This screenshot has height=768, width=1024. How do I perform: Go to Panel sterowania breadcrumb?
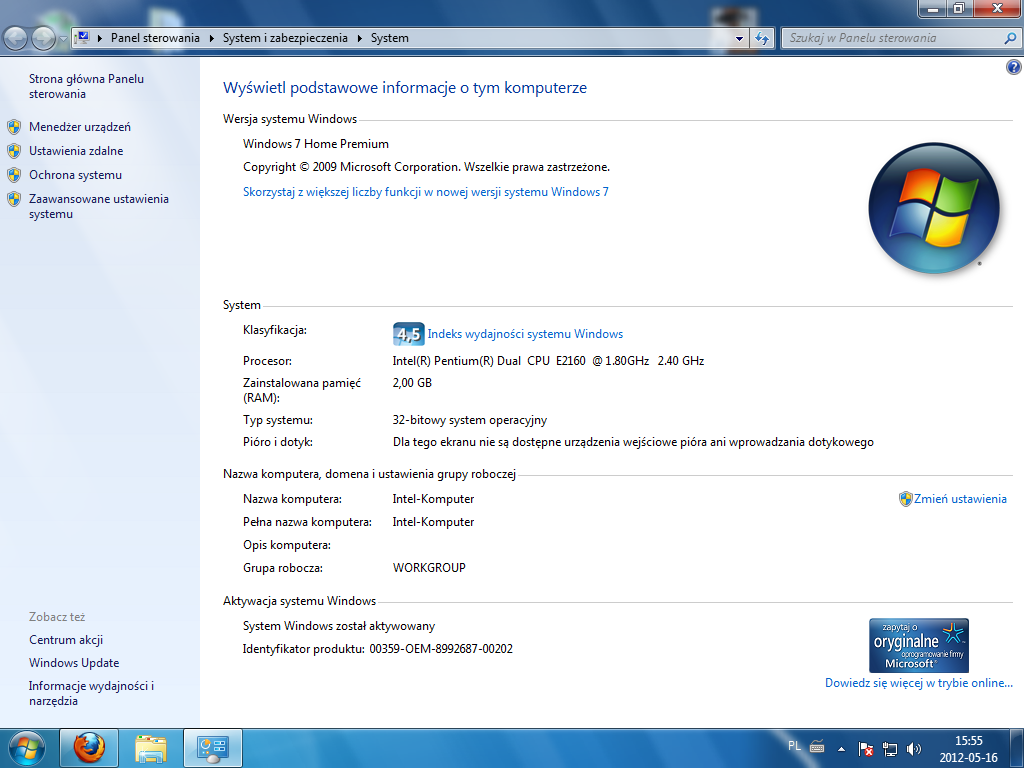click(x=155, y=38)
